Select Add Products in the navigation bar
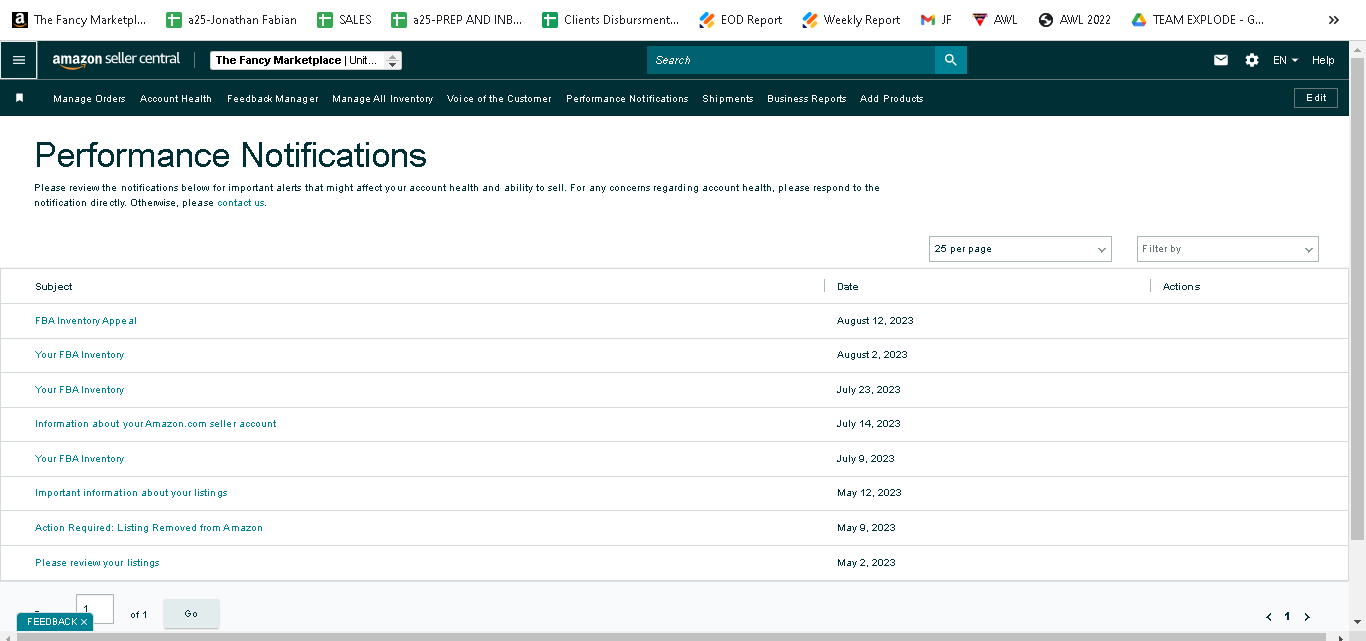This screenshot has width=1366, height=641. 892,99
